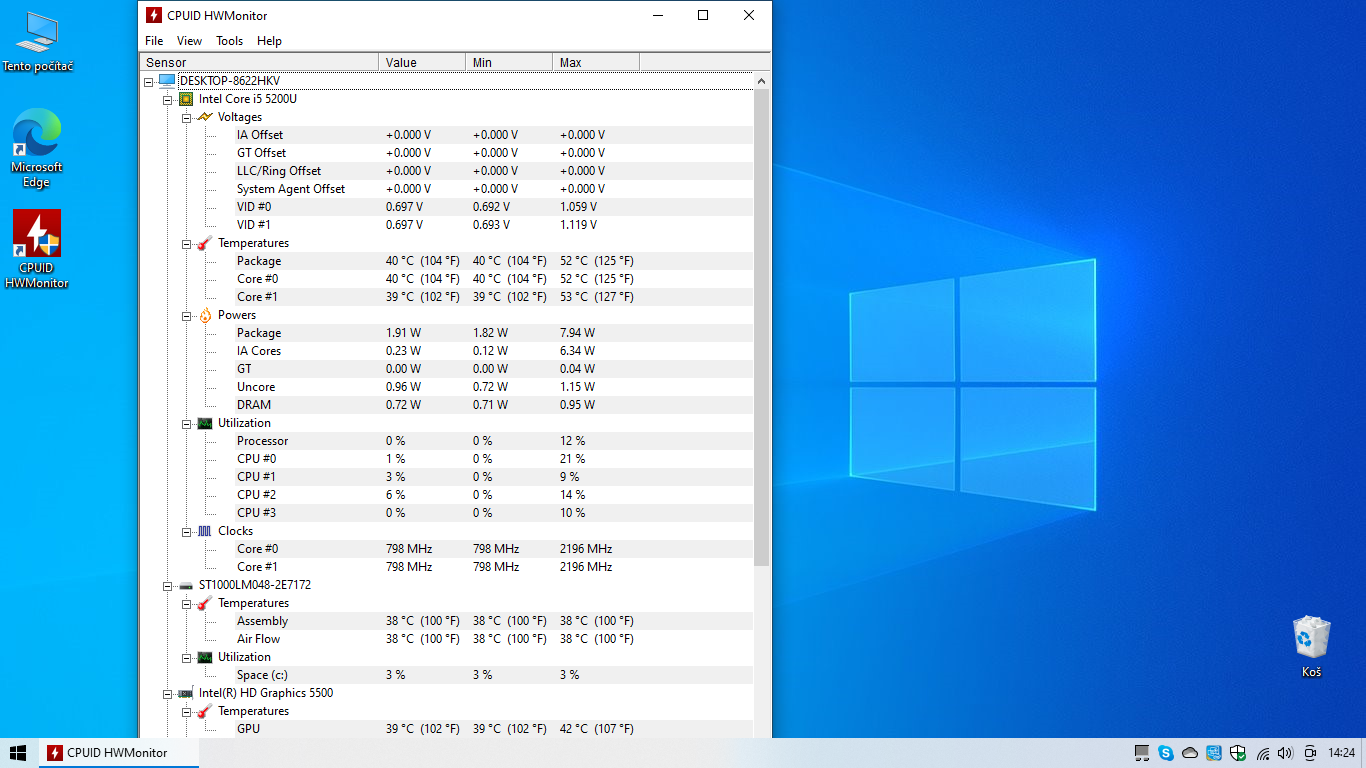1366x768 pixels.
Task: Collapse the Powers section in tree
Action: pyautogui.click(x=187, y=315)
